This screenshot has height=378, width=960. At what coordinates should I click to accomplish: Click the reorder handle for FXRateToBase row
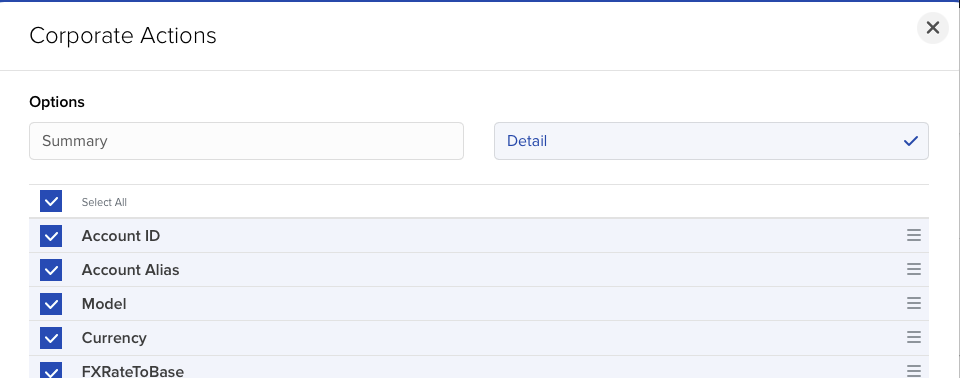click(913, 371)
